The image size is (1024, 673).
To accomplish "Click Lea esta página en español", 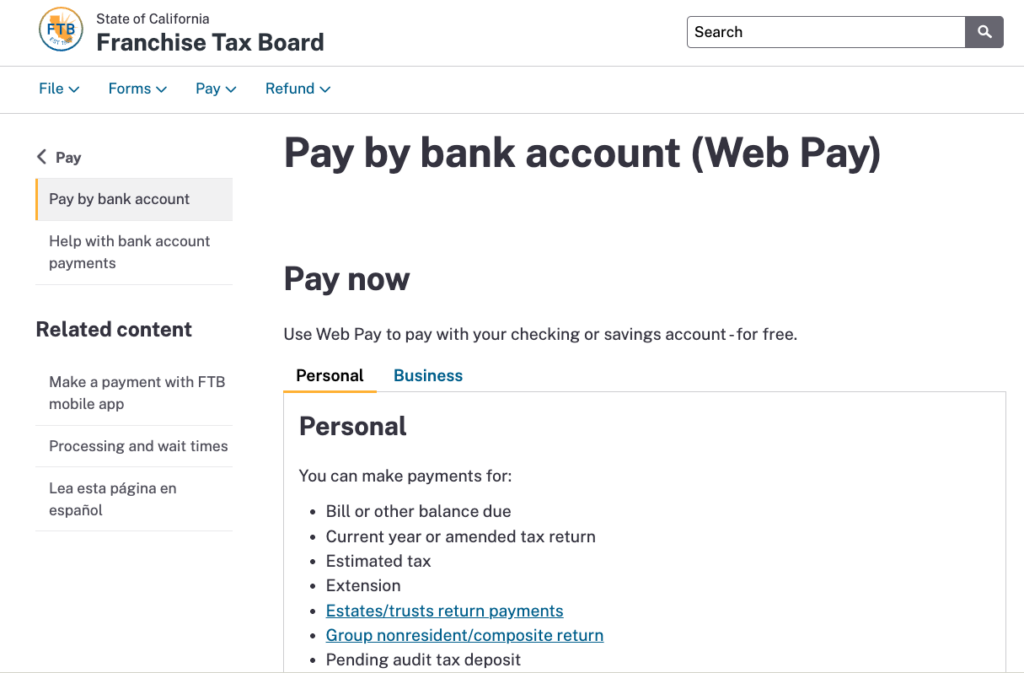I will [112, 499].
